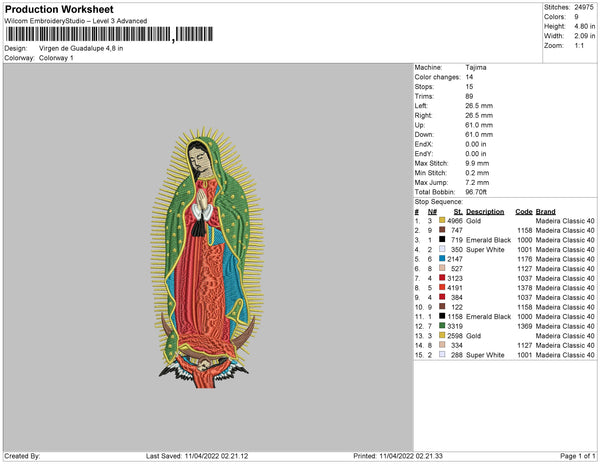The height and width of the screenshot is (464, 600).
Task: Click the 'Created By:' footer label
Action: click(x=22, y=456)
